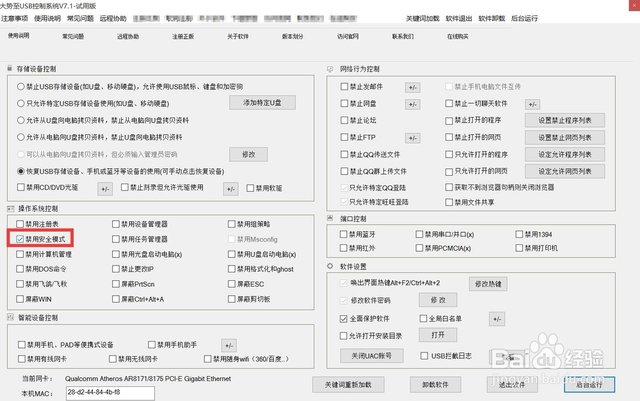Click into the 本机MAC address field
Image resolution: width=640 pixels, height=401 pixels.
(110, 393)
